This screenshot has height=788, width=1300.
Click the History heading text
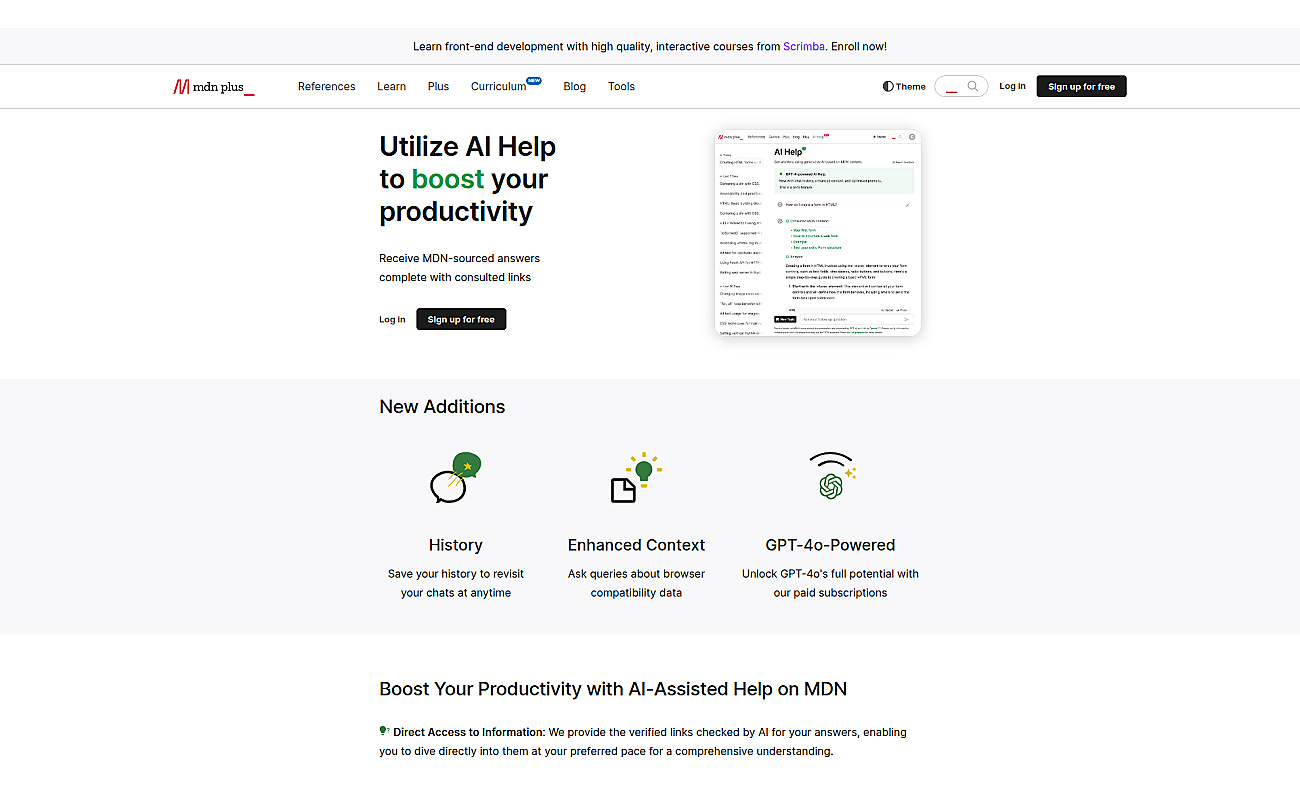pyautogui.click(x=455, y=545)
